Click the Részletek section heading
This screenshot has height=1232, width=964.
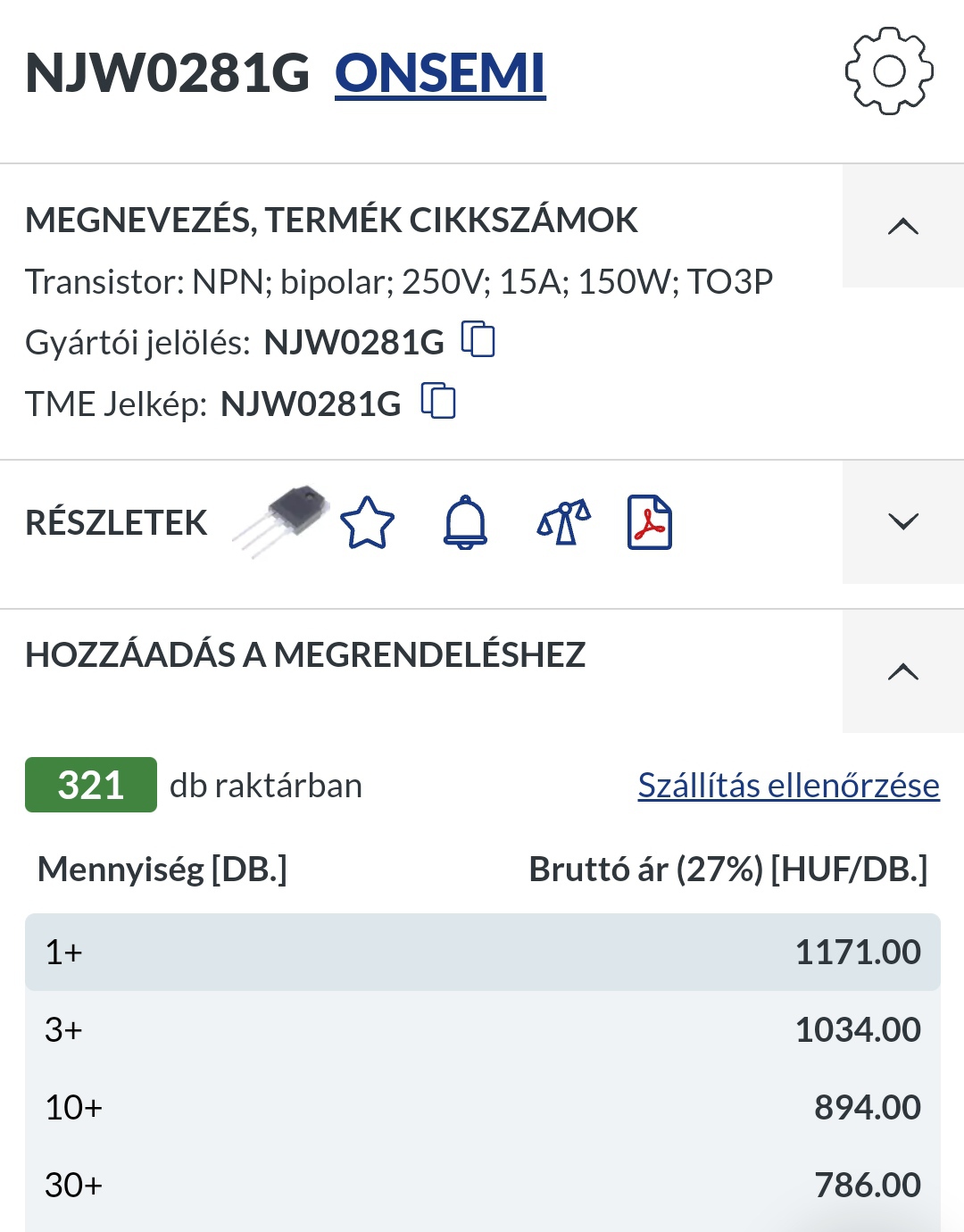(x=116, y=522)
